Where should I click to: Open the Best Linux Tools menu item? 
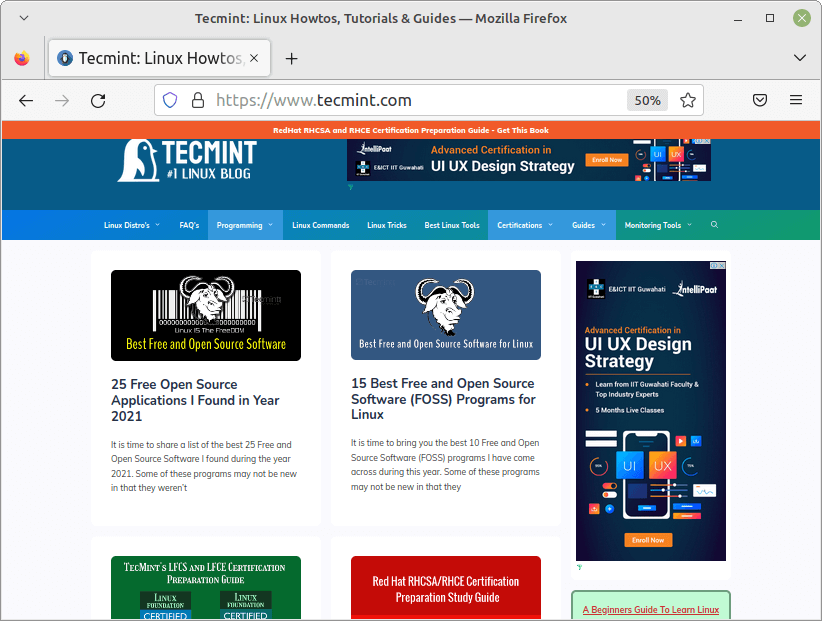tap(452, 225)
